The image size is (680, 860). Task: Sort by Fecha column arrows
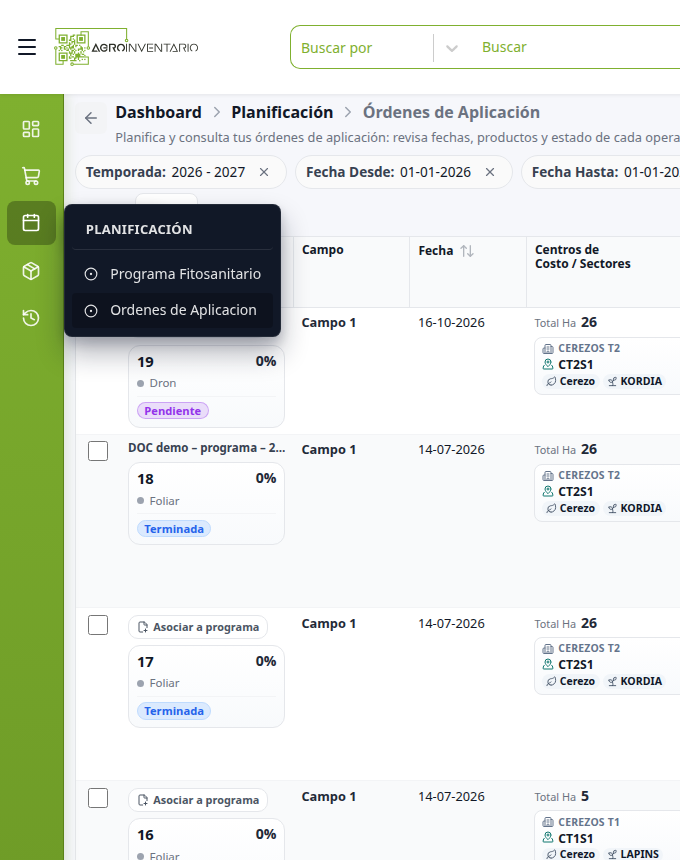pos(467,251)
